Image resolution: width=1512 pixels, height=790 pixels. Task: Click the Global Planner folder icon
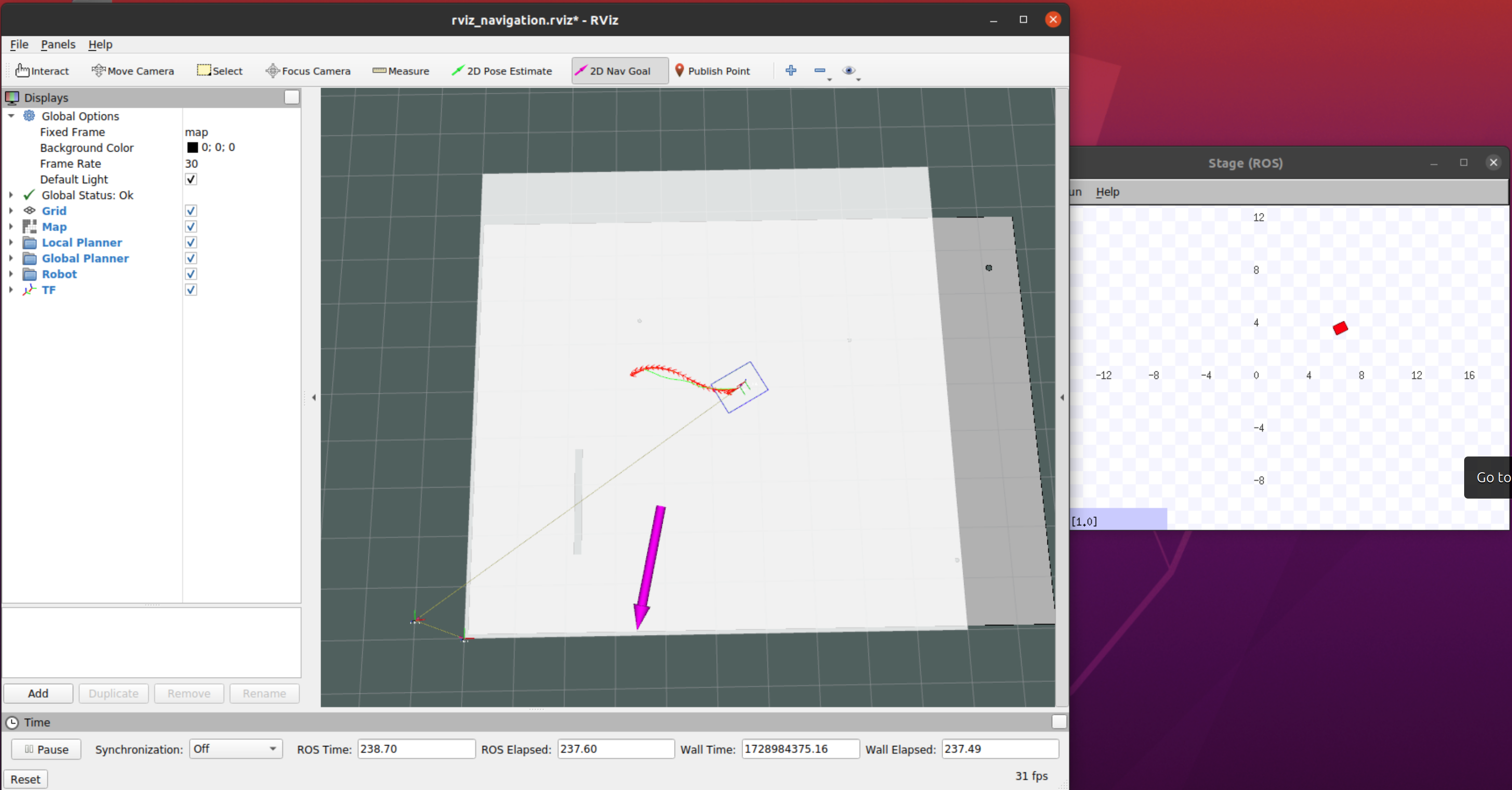click(29, 258)
